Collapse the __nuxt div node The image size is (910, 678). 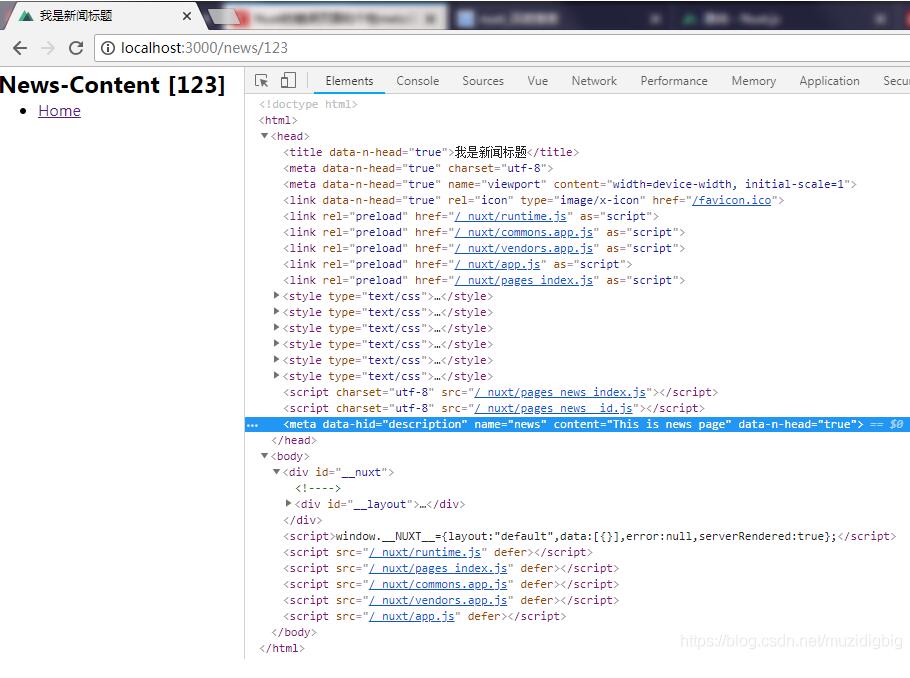(277, 472)
